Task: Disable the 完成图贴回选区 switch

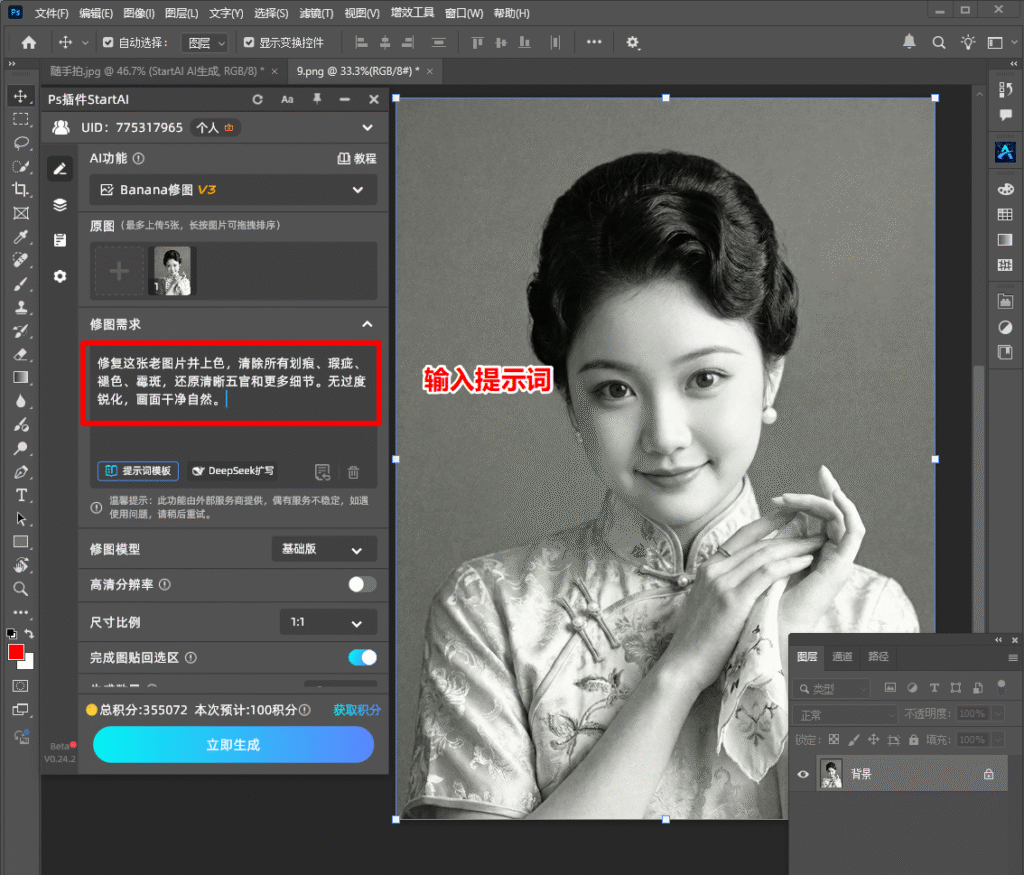Action: tap(362, 658)
